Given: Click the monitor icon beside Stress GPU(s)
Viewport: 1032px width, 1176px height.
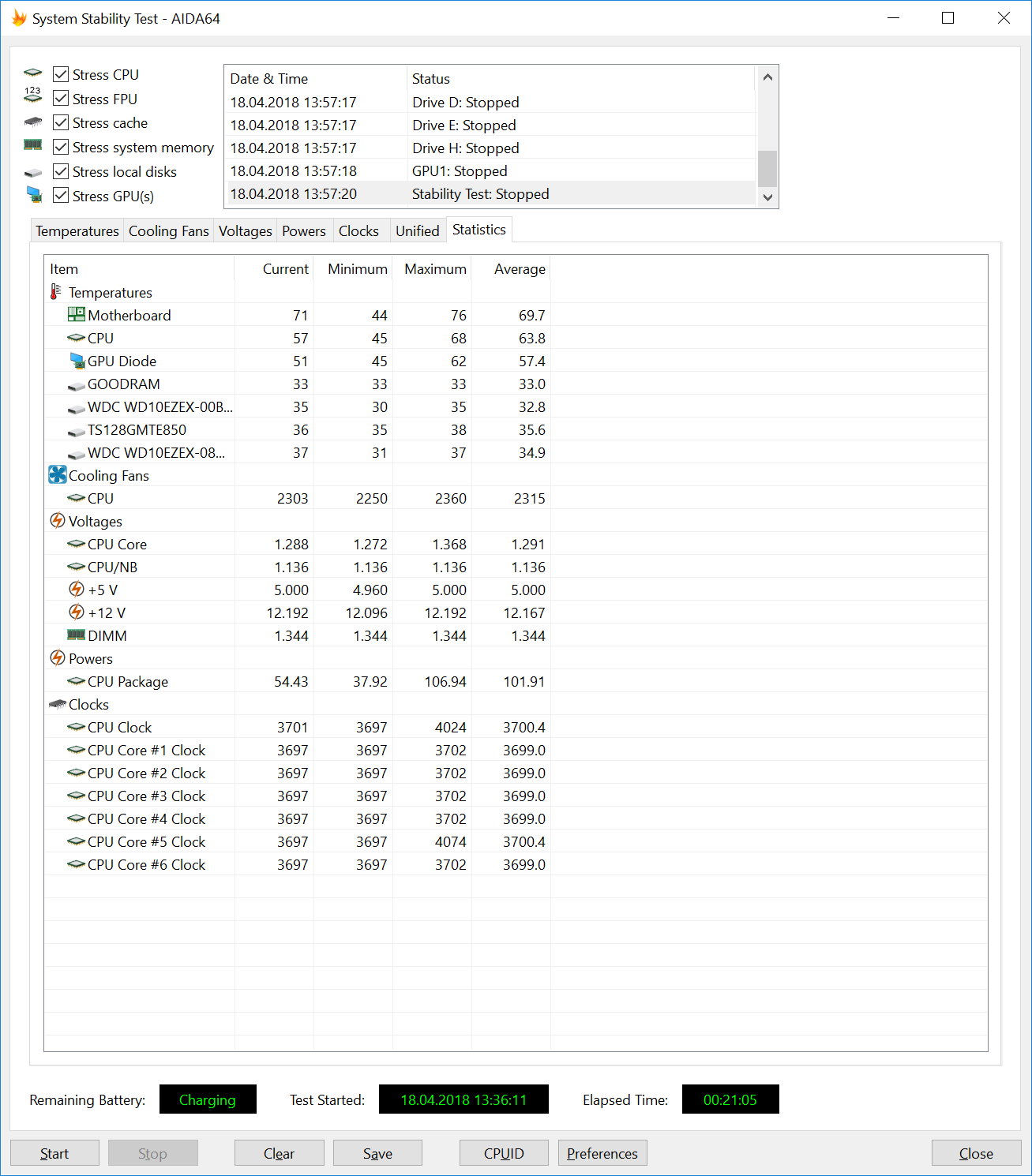Looking at the screenshot, I should [33, 194].
